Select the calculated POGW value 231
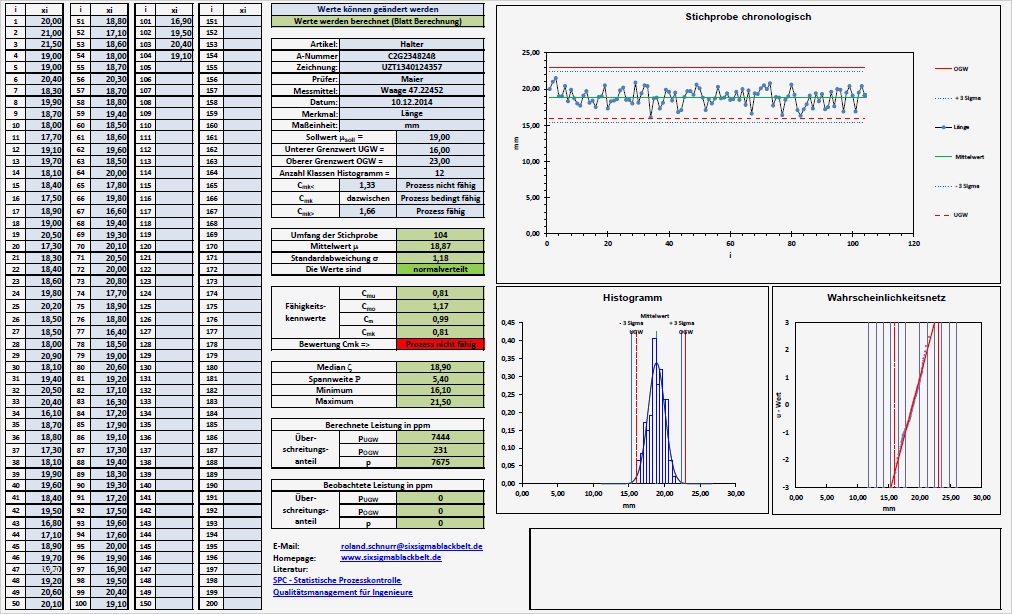The width and height of the screenshot is (1012, 614). click(440, 450)
